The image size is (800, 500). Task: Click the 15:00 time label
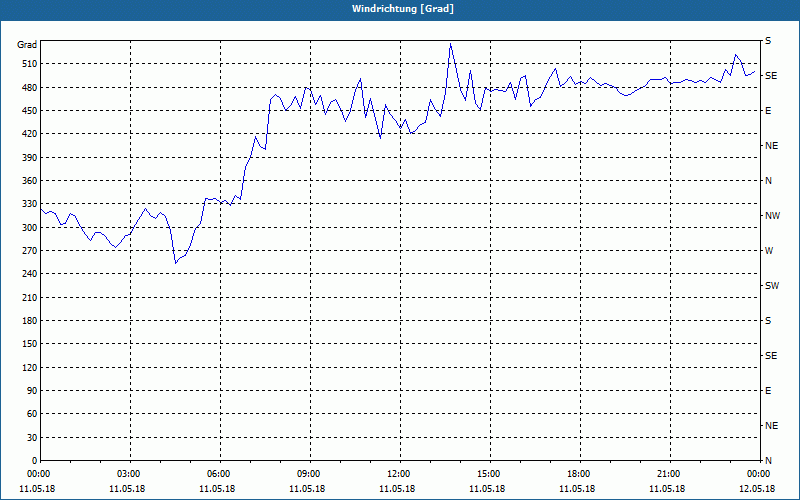point(490,474)
